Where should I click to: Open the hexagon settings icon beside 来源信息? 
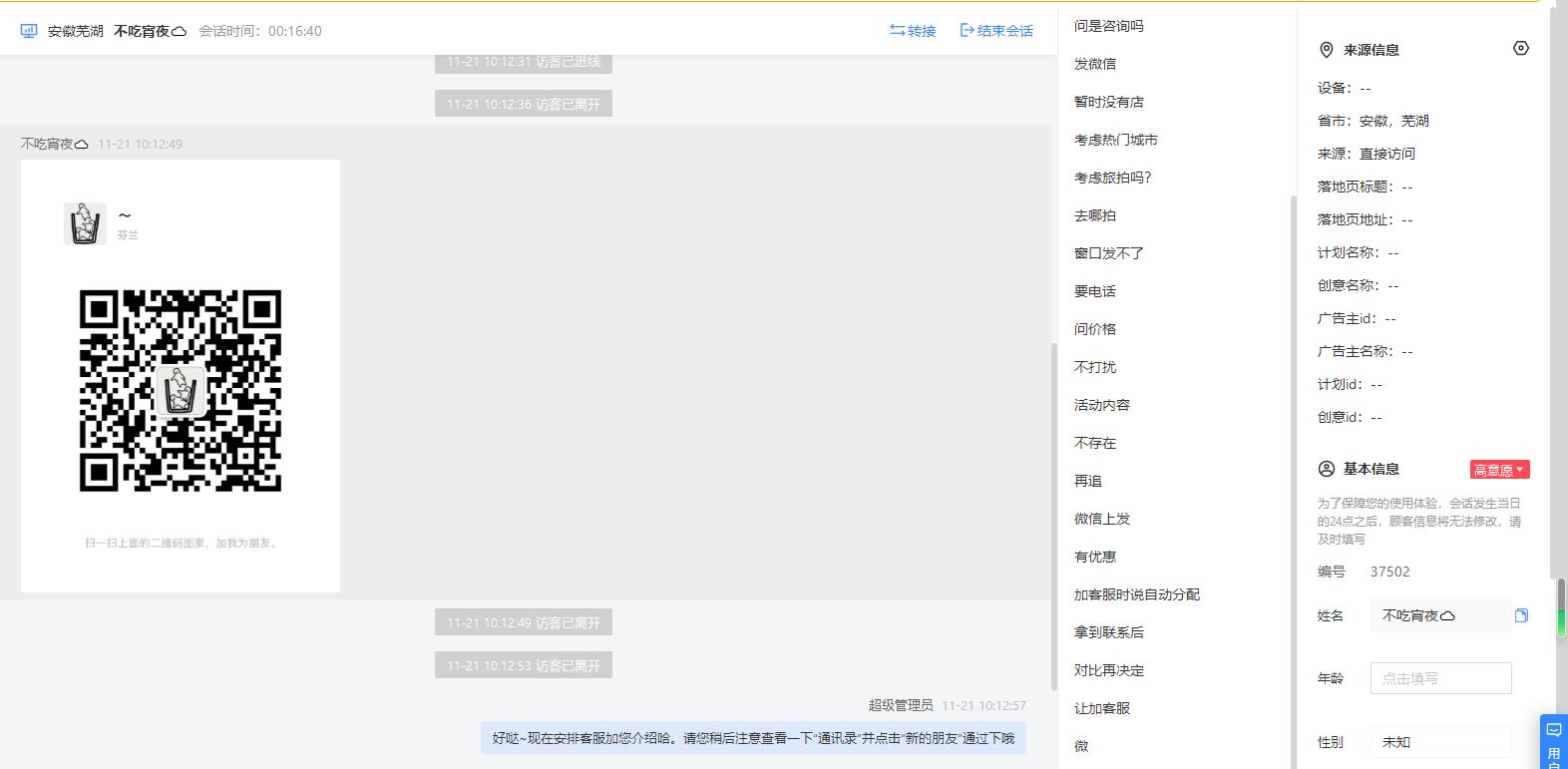pyautogui.click(x=1520, y=48)
